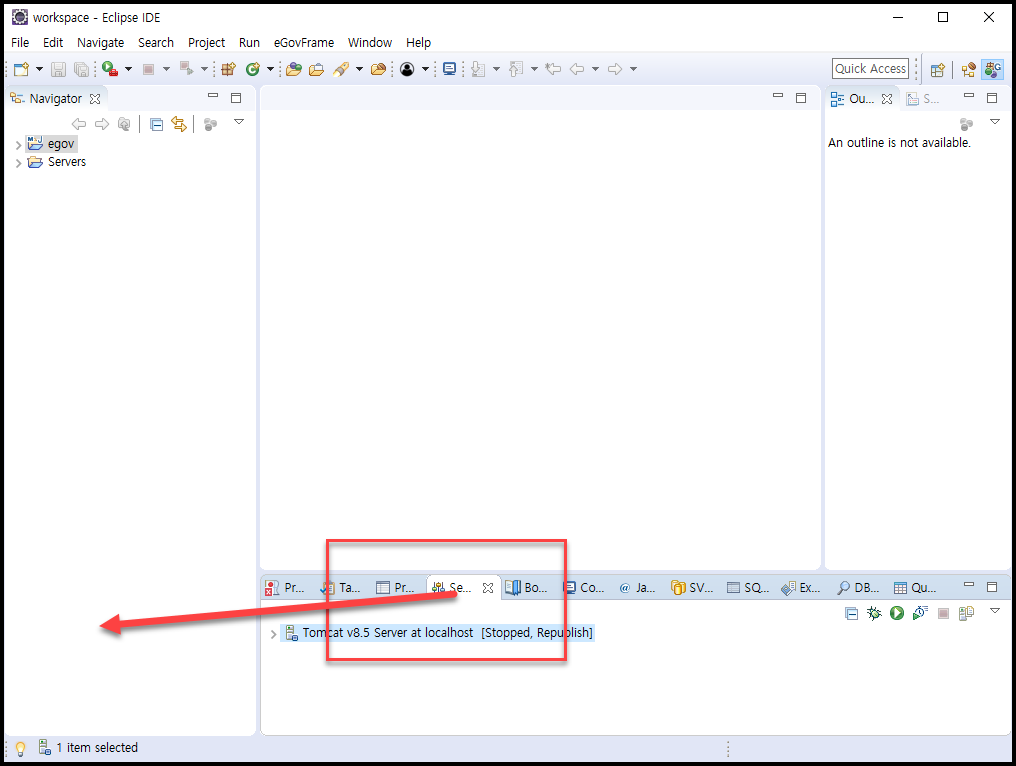This screenshot has height=766, width=1016.
Task: Click the Open Type folder icon
Action: (x=294, y=69)
